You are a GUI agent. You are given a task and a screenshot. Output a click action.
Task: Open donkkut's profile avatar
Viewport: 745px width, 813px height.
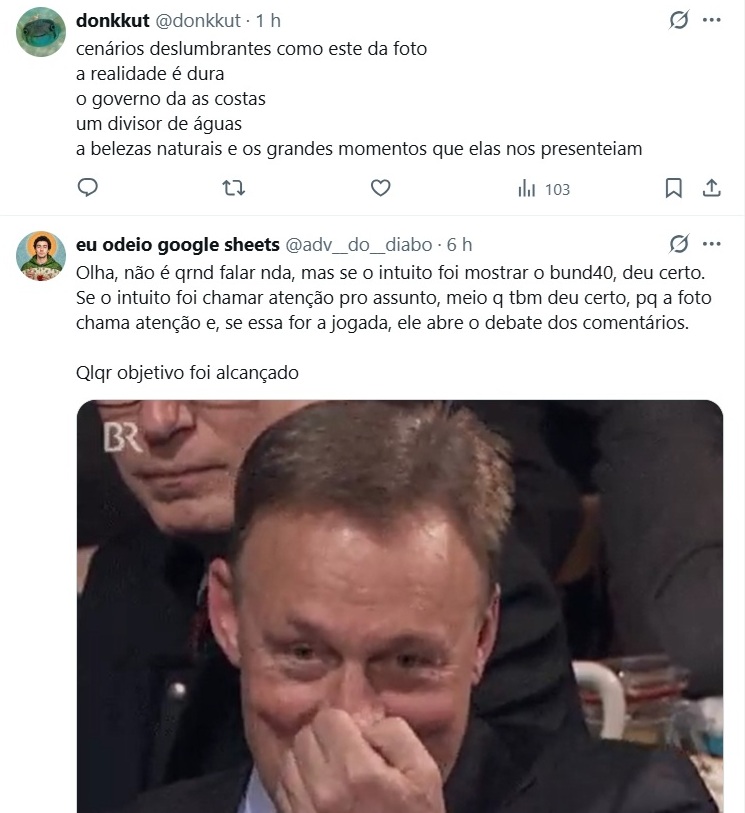41,32
